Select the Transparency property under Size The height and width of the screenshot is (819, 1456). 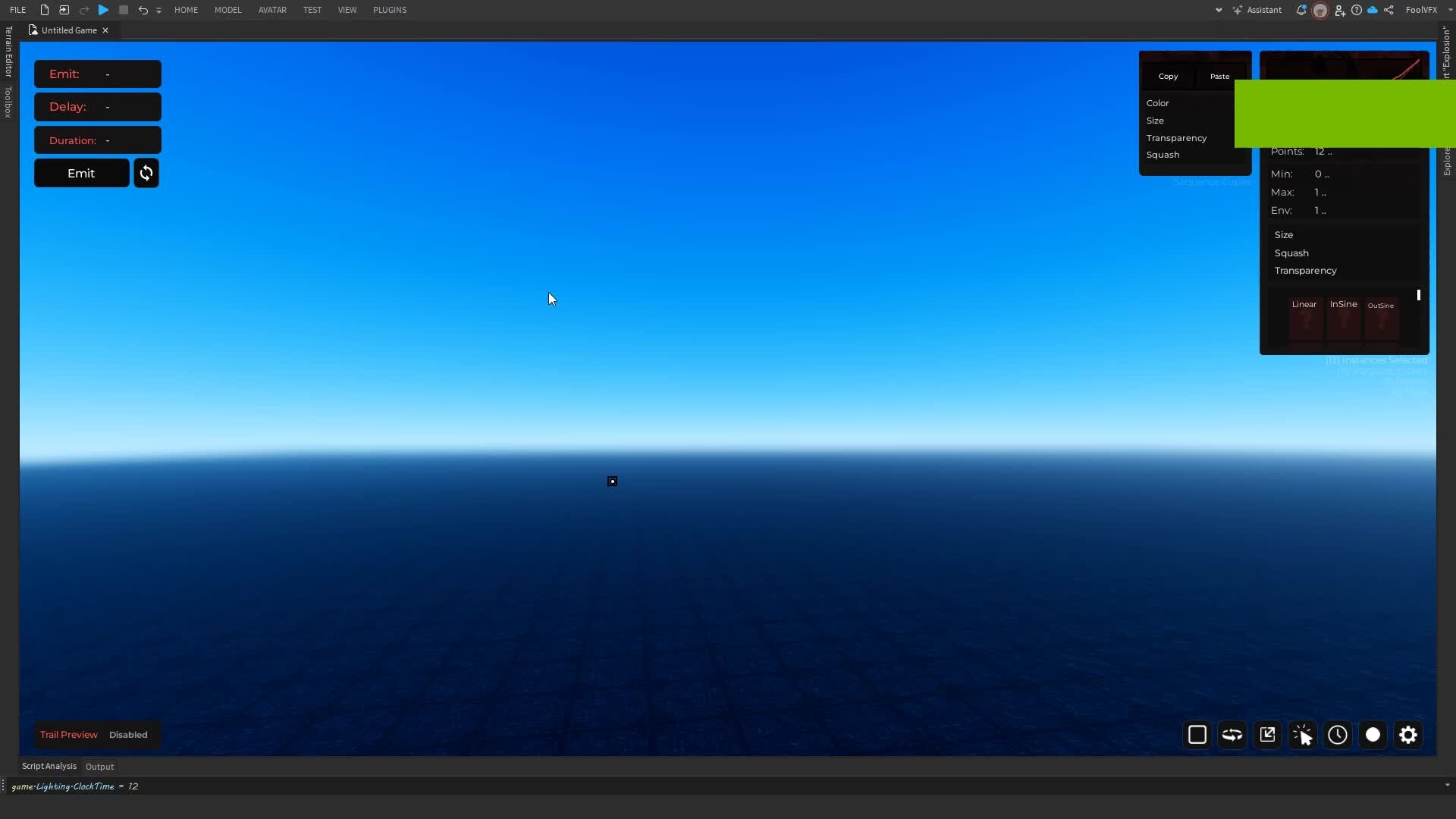[1306, 270]
